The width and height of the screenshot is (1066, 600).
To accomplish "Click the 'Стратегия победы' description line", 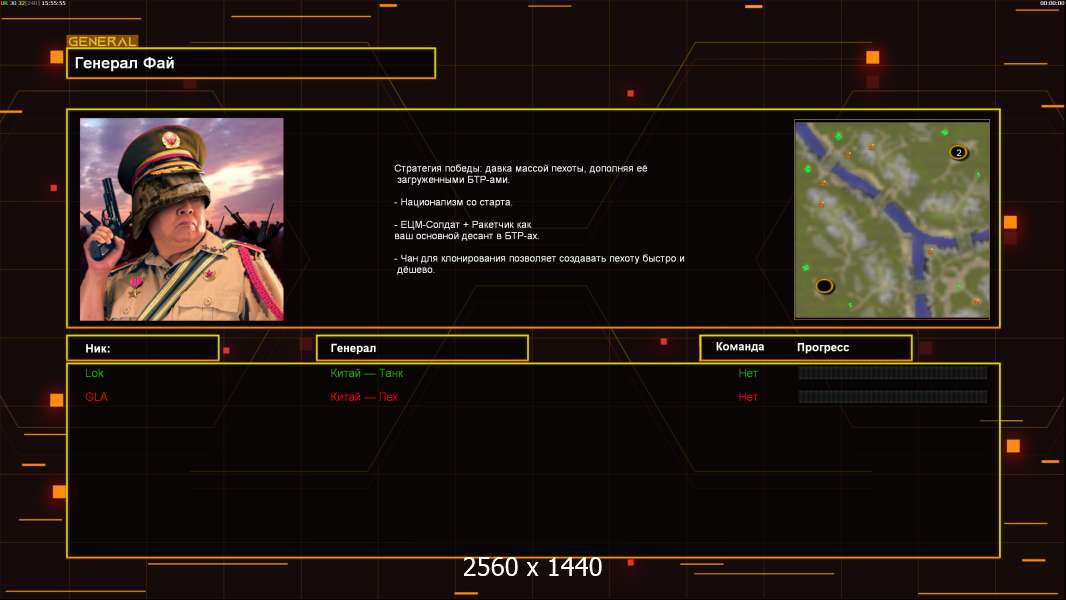I will 521,174.
